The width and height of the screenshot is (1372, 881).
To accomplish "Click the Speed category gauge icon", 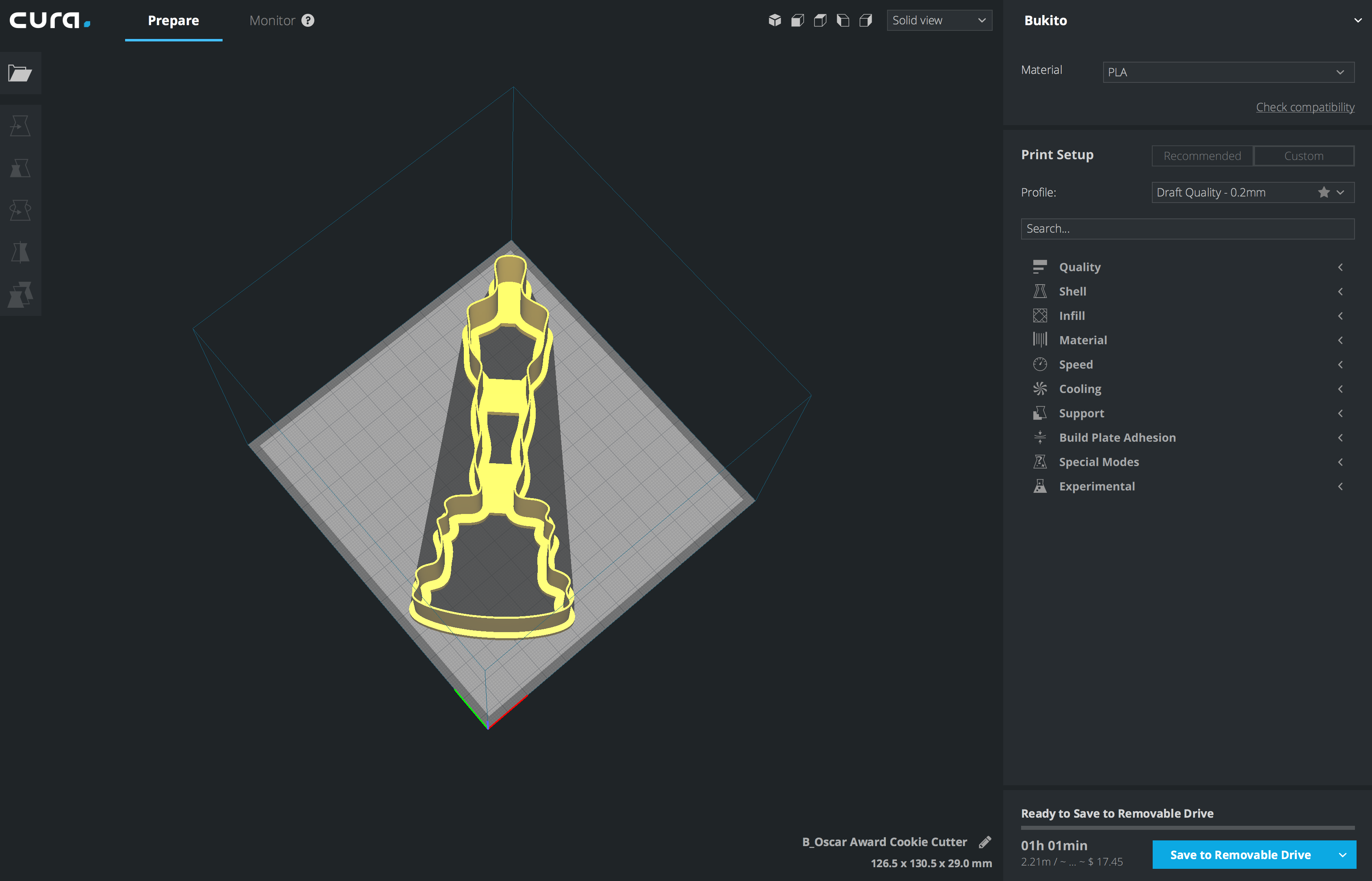I will click(x=1040, y=365).
